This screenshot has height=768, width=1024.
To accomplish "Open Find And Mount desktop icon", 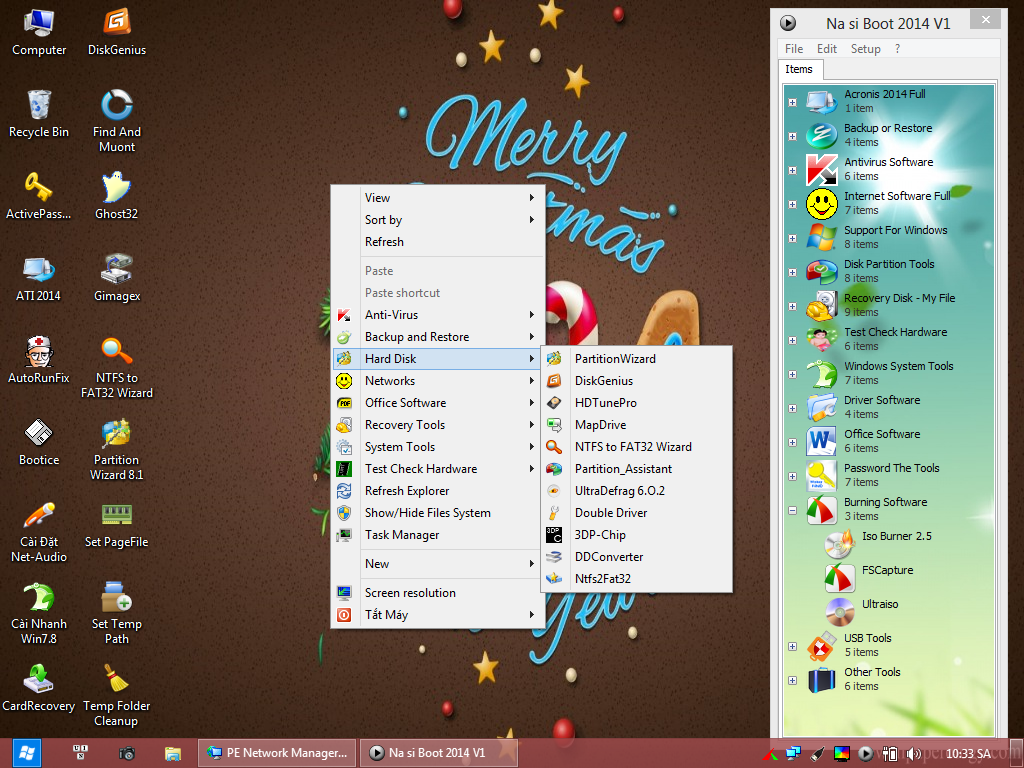I will point(117,121).
